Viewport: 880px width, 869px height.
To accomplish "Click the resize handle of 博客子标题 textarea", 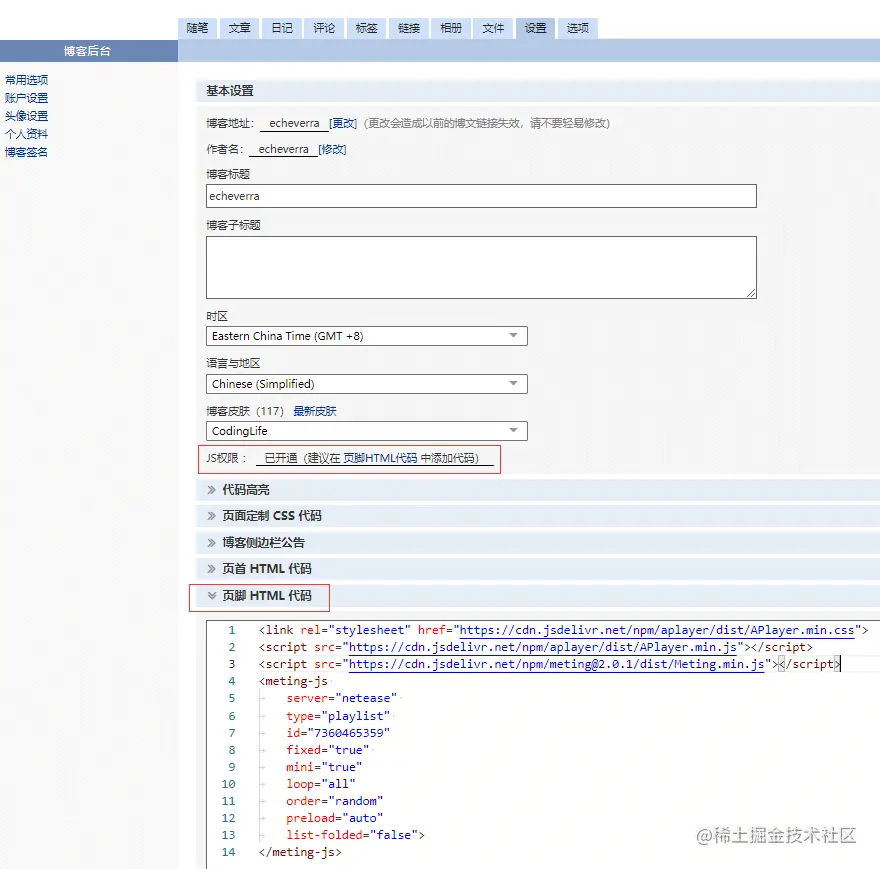I will pyautogui.click(x=751, y=293).
